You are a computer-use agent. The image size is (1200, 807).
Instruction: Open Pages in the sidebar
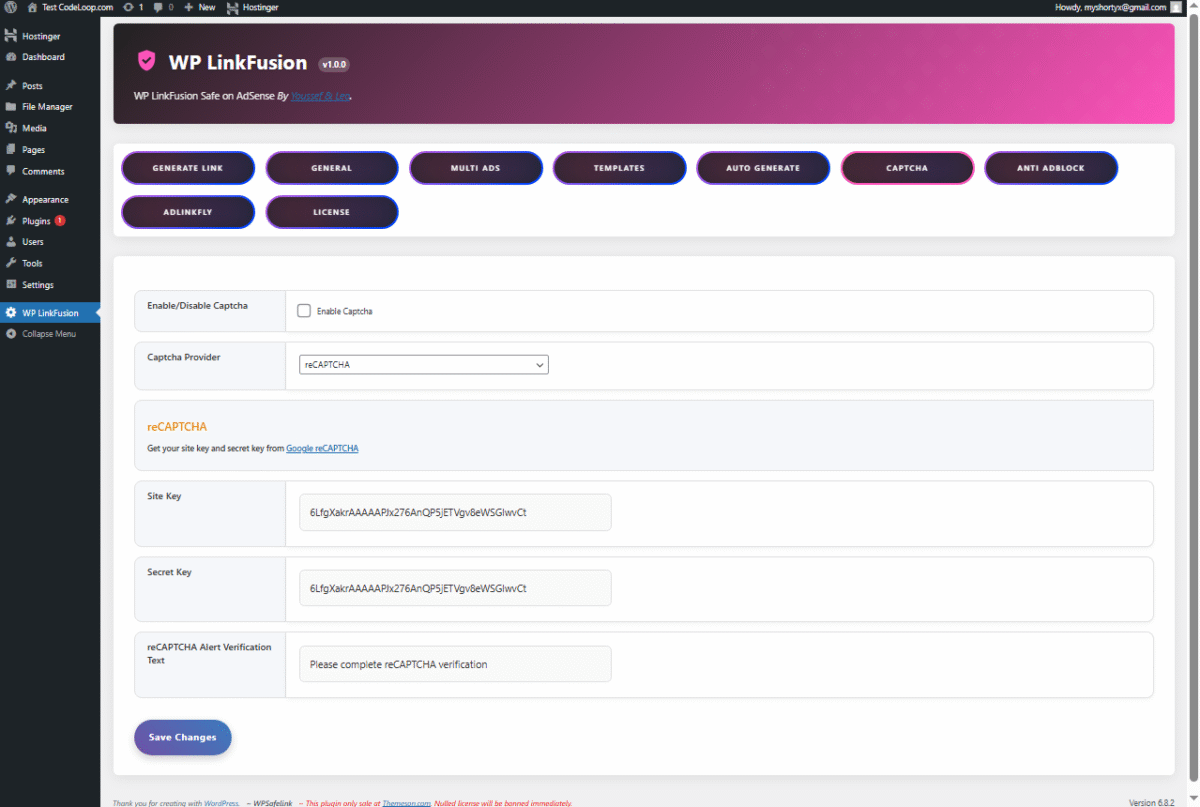50,150
